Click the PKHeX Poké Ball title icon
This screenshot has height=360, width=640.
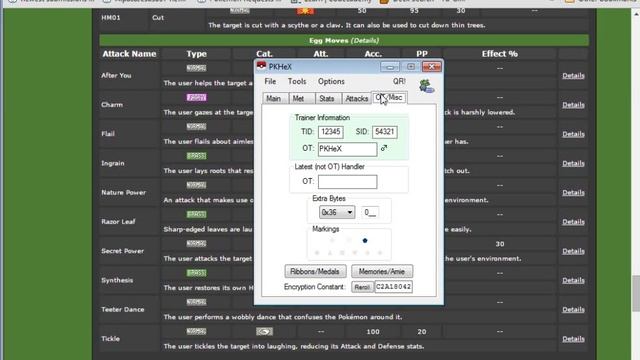tap(261, 66)
